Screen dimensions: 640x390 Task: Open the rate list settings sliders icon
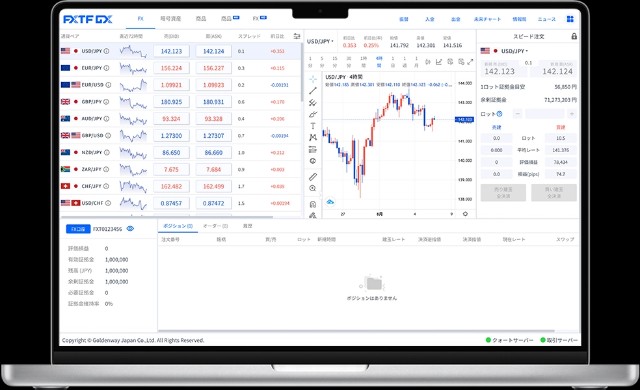click(x=297, y=36)
